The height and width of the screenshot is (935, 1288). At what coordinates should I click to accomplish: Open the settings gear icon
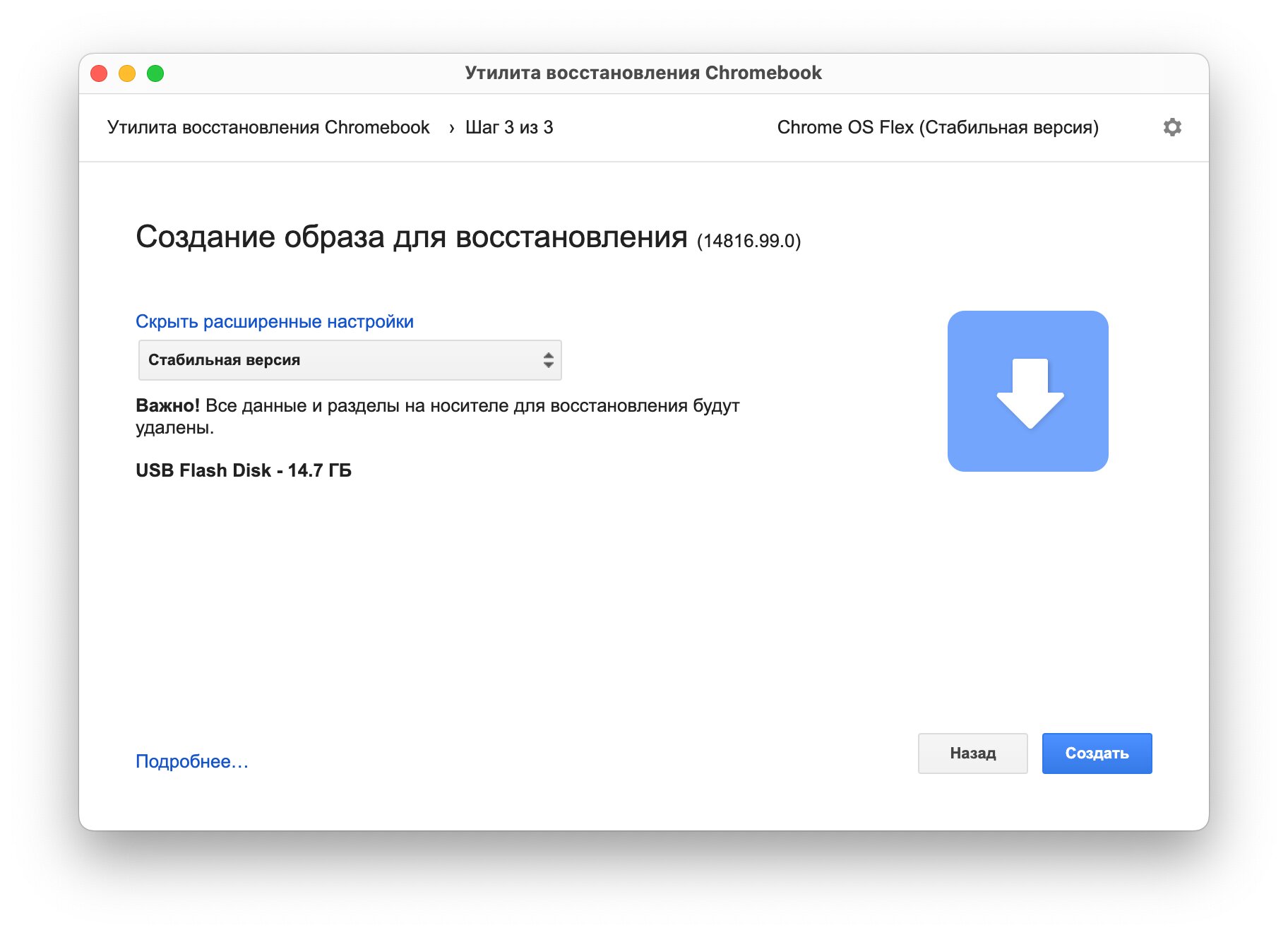tap(1172, 127)
